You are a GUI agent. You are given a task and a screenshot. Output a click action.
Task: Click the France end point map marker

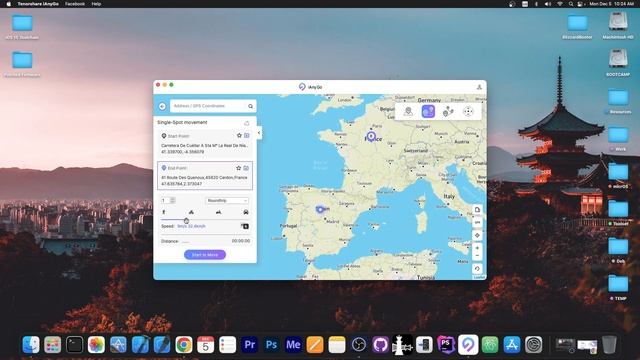pyautogui.click(x=371, y=136)
